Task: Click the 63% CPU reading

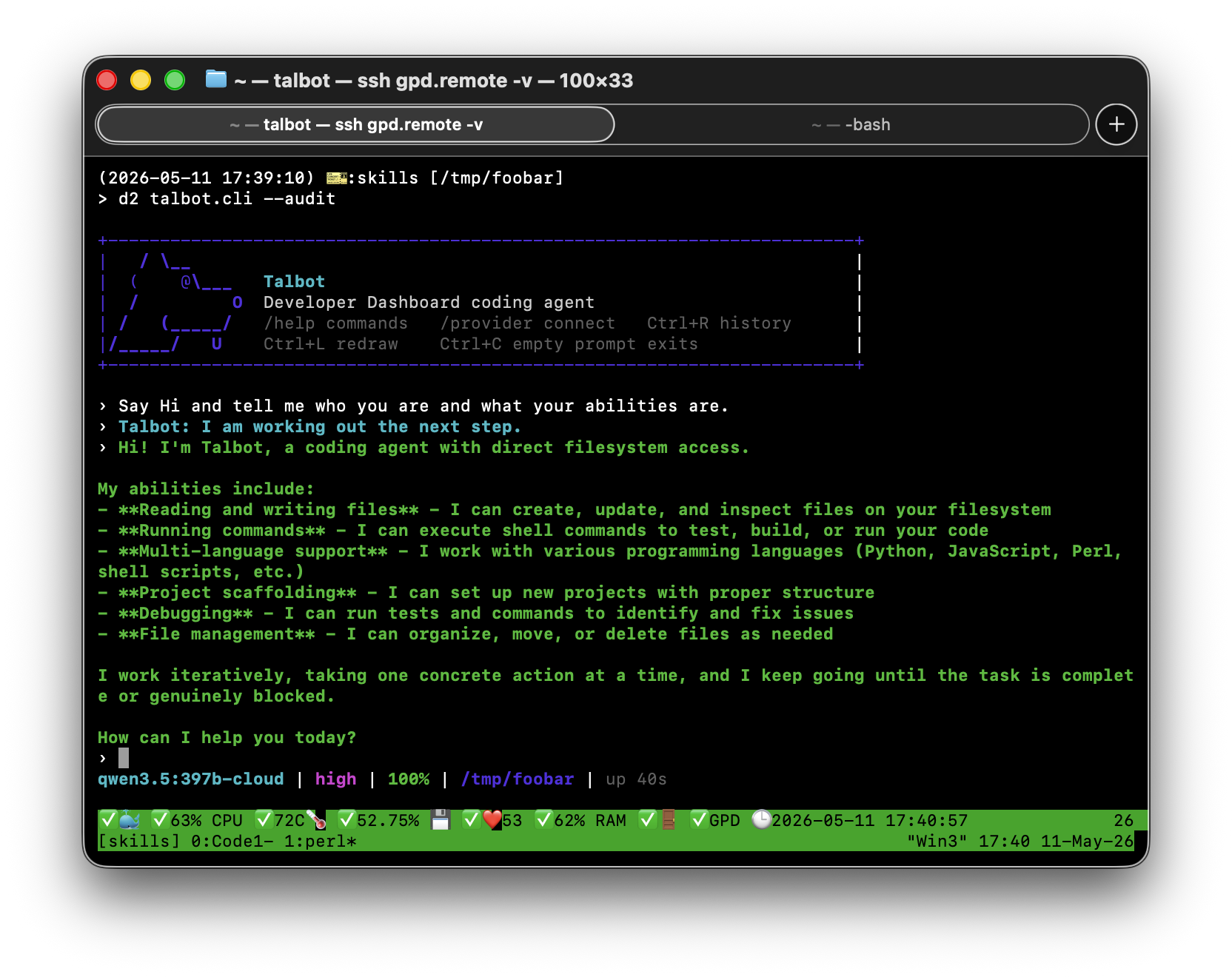Action: tap(207, 820)
